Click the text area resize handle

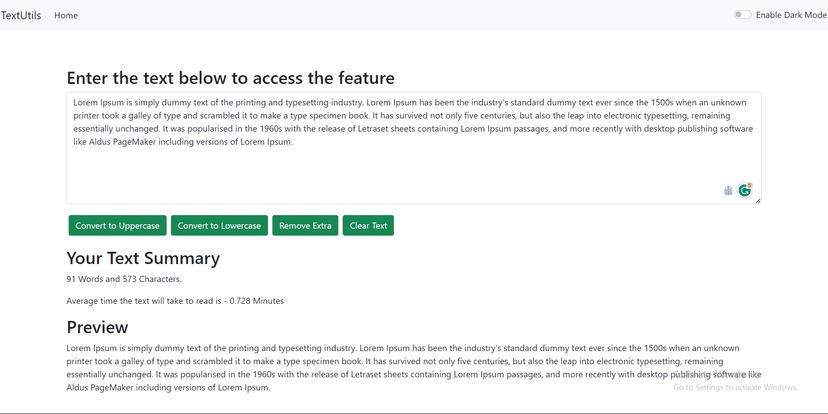point(757,200)
